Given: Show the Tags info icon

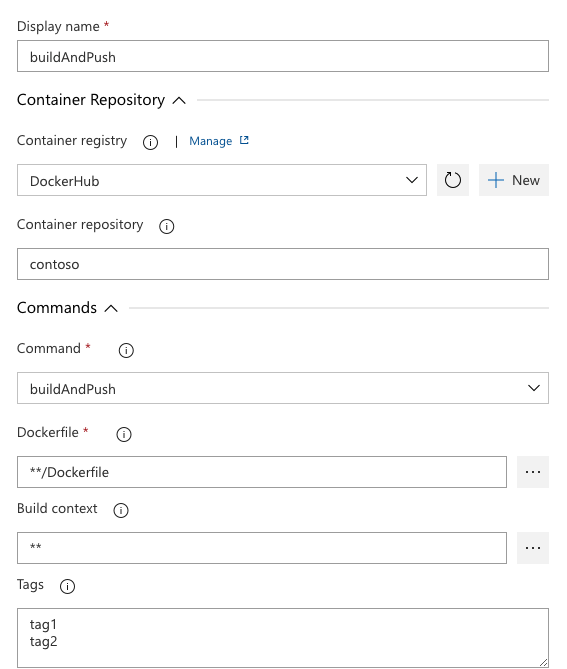Looking at the screenshot, I should click(x=67, y=586).
